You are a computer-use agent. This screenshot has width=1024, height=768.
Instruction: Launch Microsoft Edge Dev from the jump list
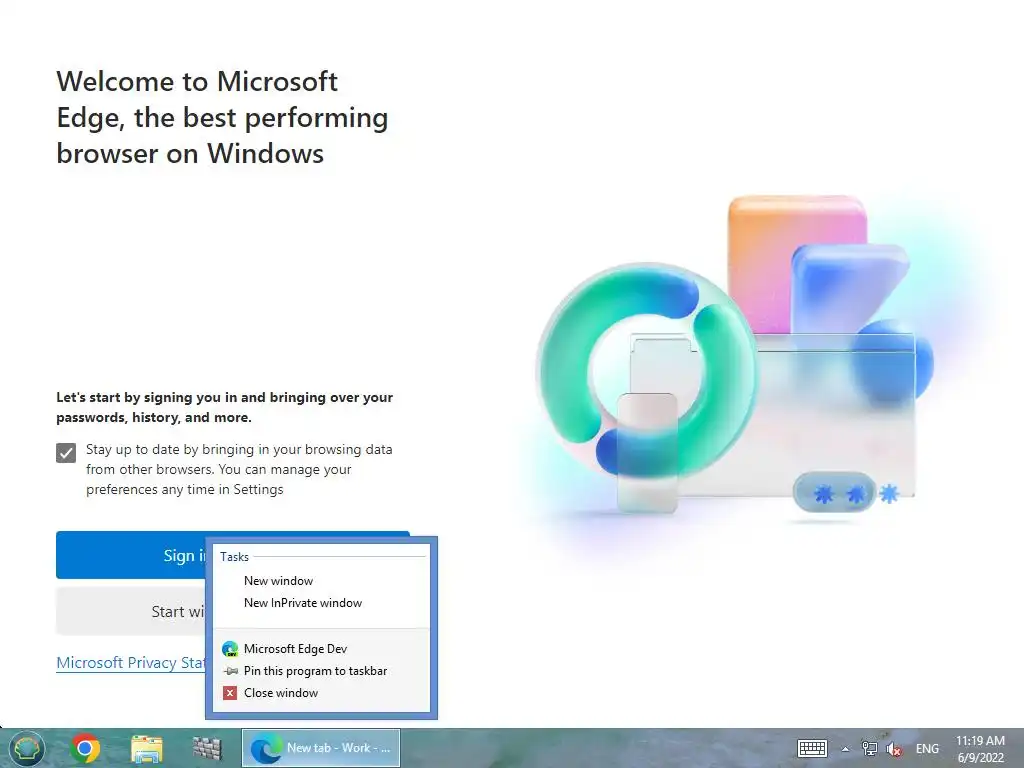[x=321, y=648]
